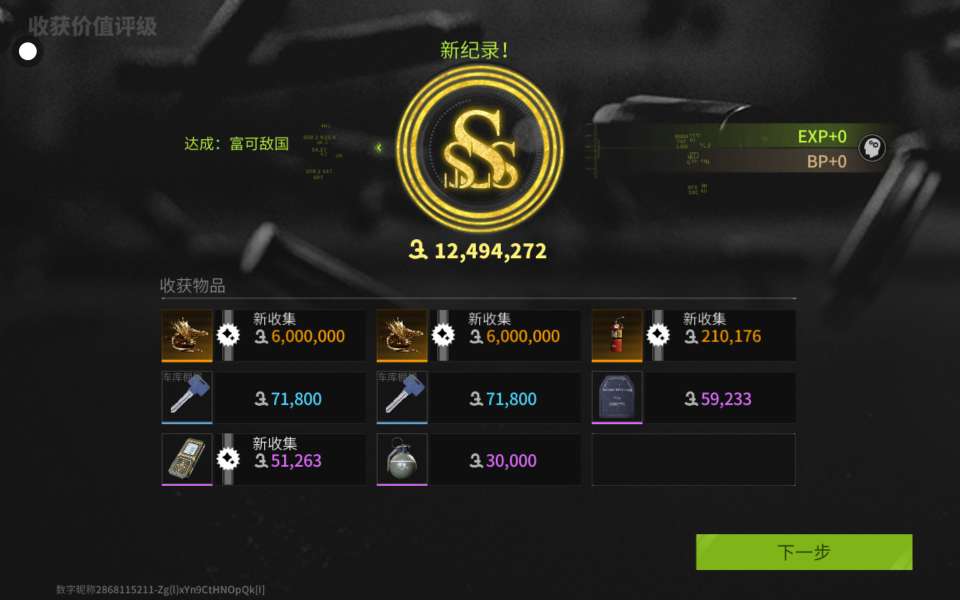This screenshot has width=960, height=600.
Task: Click the new-collection badge beside the phone item
Action: (x=228, y=459)
